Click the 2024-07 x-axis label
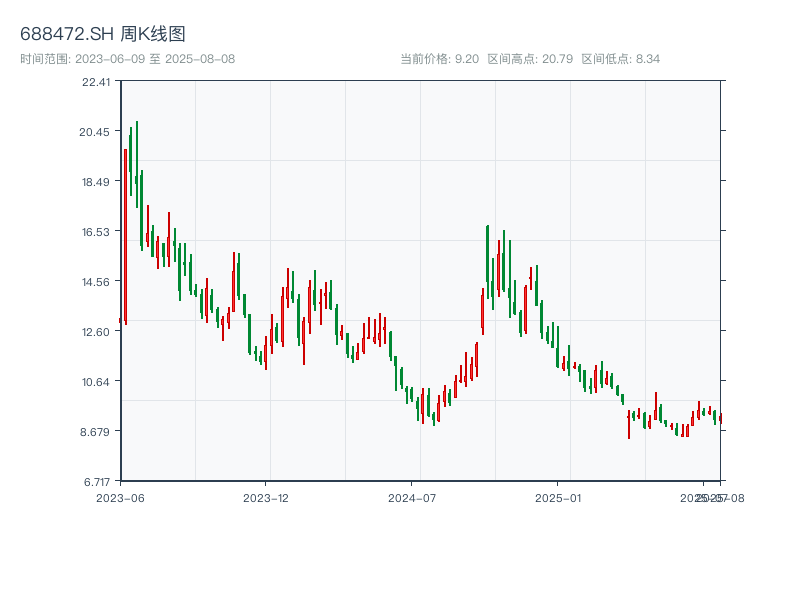This screenshot has height=600, width=800. click(x=412, y=498)
